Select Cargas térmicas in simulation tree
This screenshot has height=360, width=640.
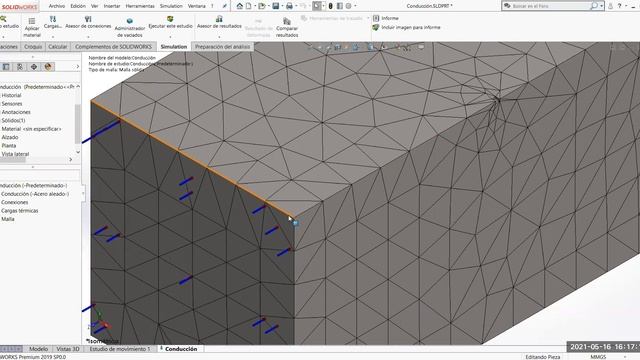[x=20, y=211]
